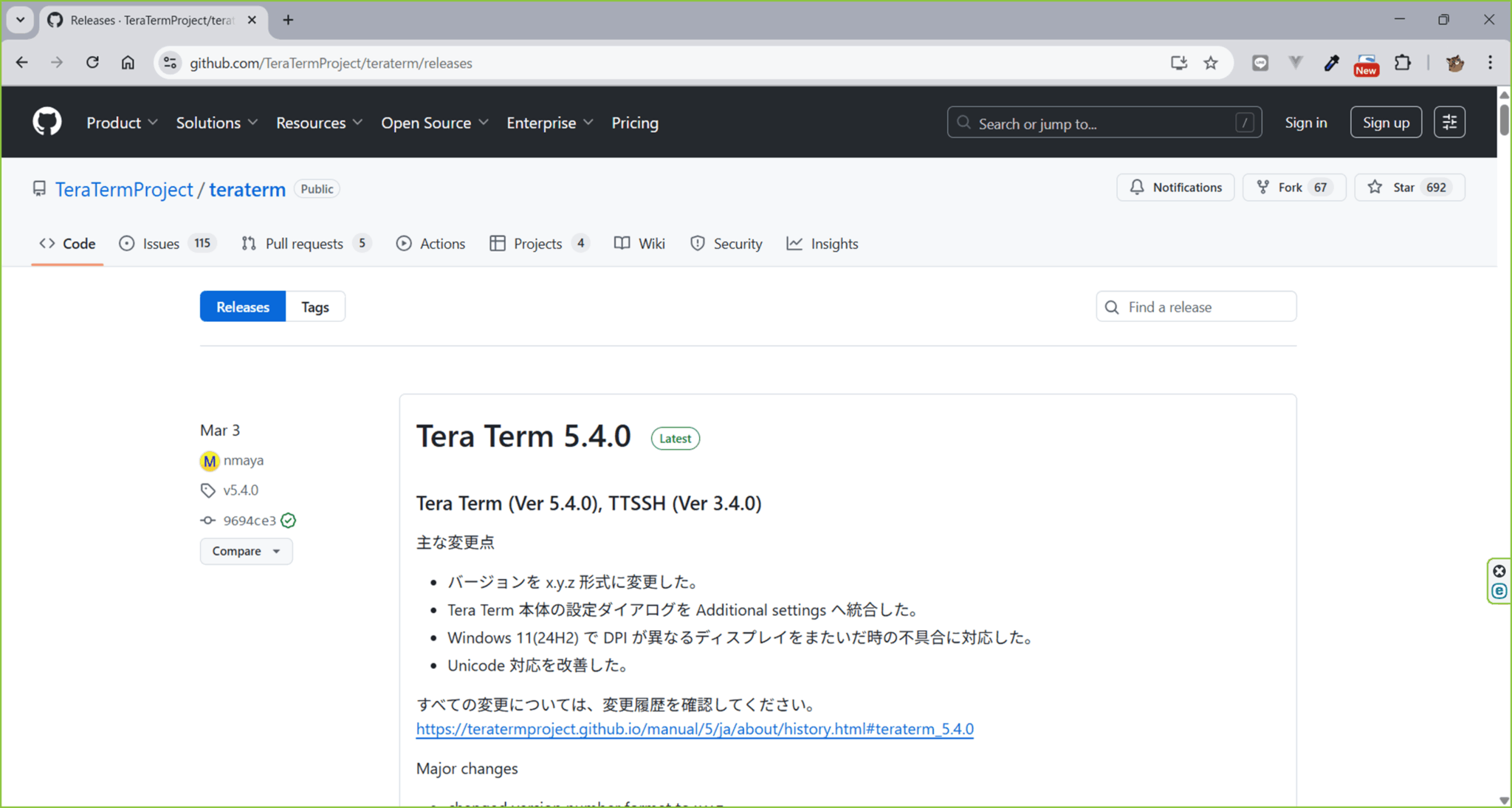Open GitHub homepage via the logo icon
Image resolution: width=1512 pixels, height=808 pixels.
point(47,121)
